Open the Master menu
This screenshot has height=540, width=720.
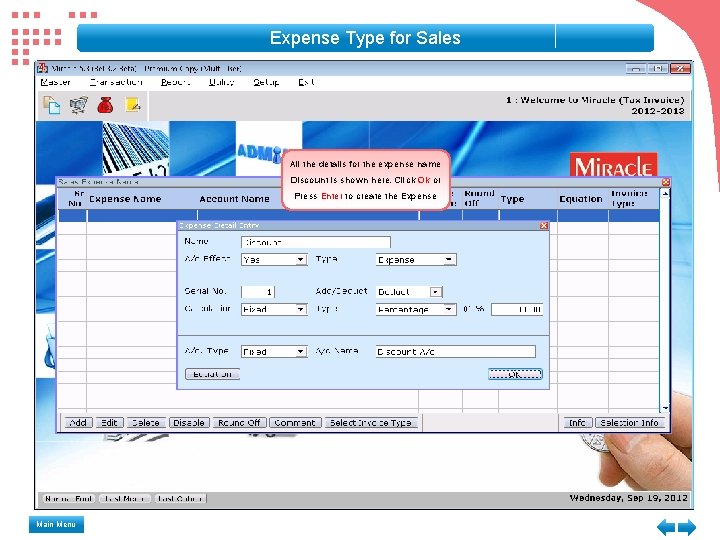[x=56, y=82]
